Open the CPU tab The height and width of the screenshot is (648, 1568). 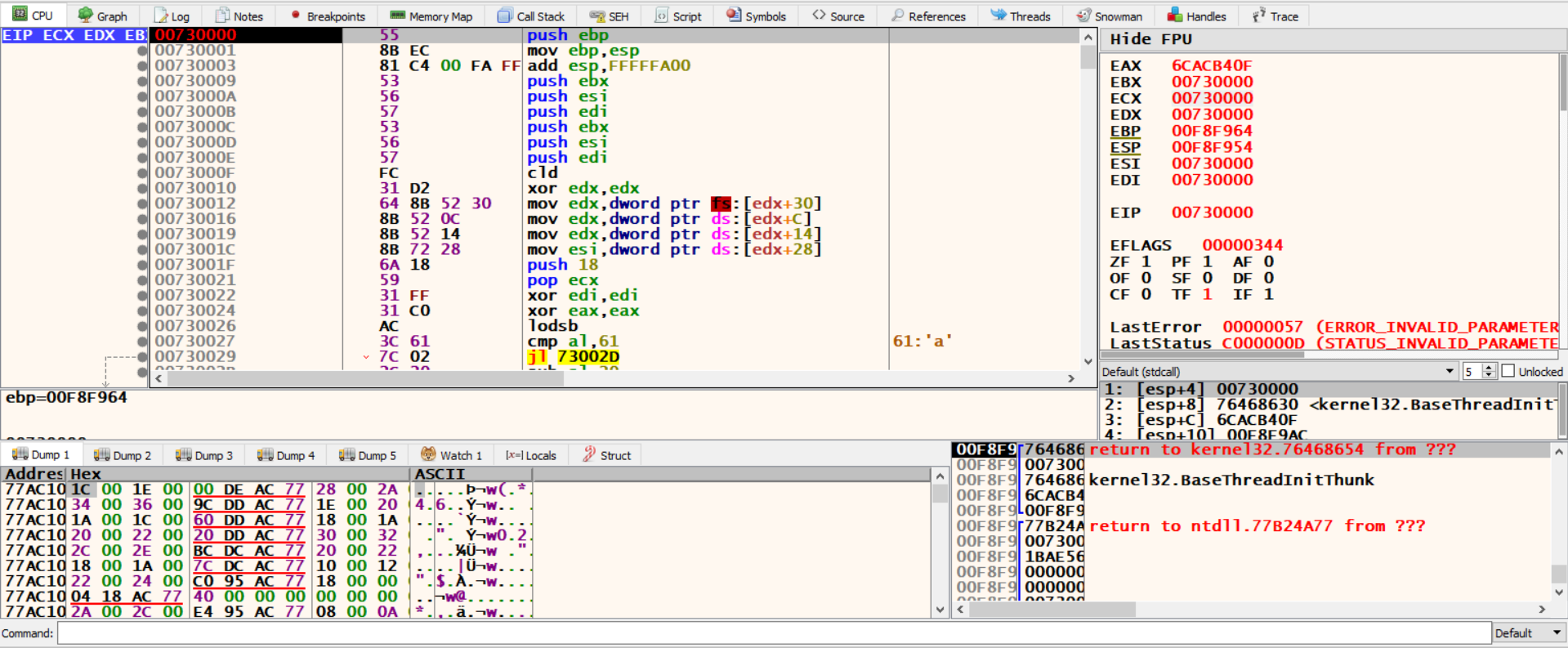click(32, 16)
